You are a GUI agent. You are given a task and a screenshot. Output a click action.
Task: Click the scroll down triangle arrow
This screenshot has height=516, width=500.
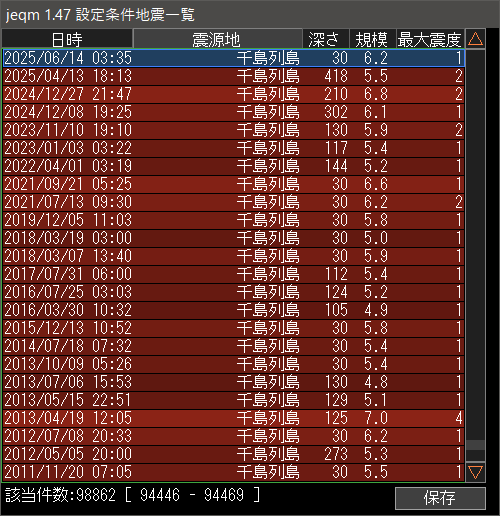[475, 472]
